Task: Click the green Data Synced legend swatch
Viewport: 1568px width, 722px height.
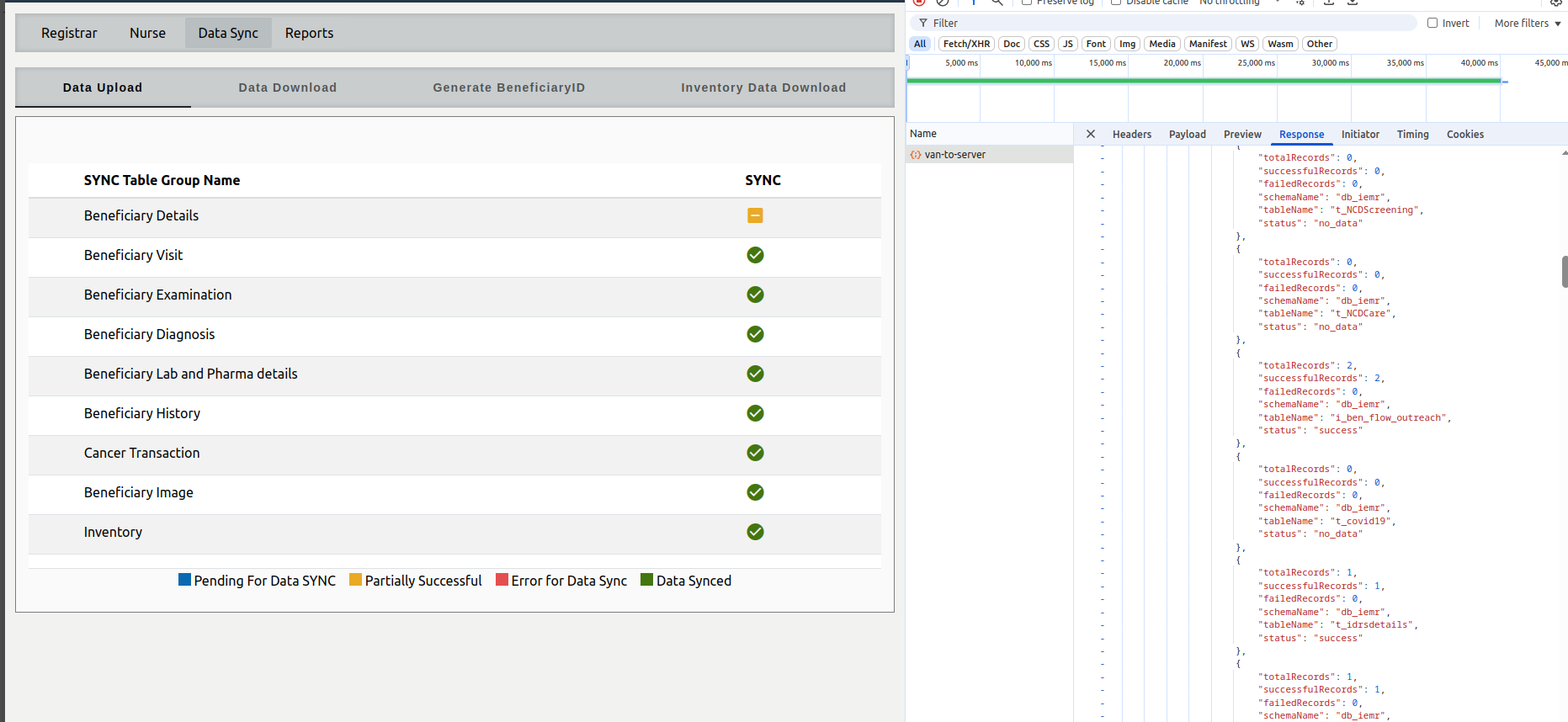Action: coord(646,580)
